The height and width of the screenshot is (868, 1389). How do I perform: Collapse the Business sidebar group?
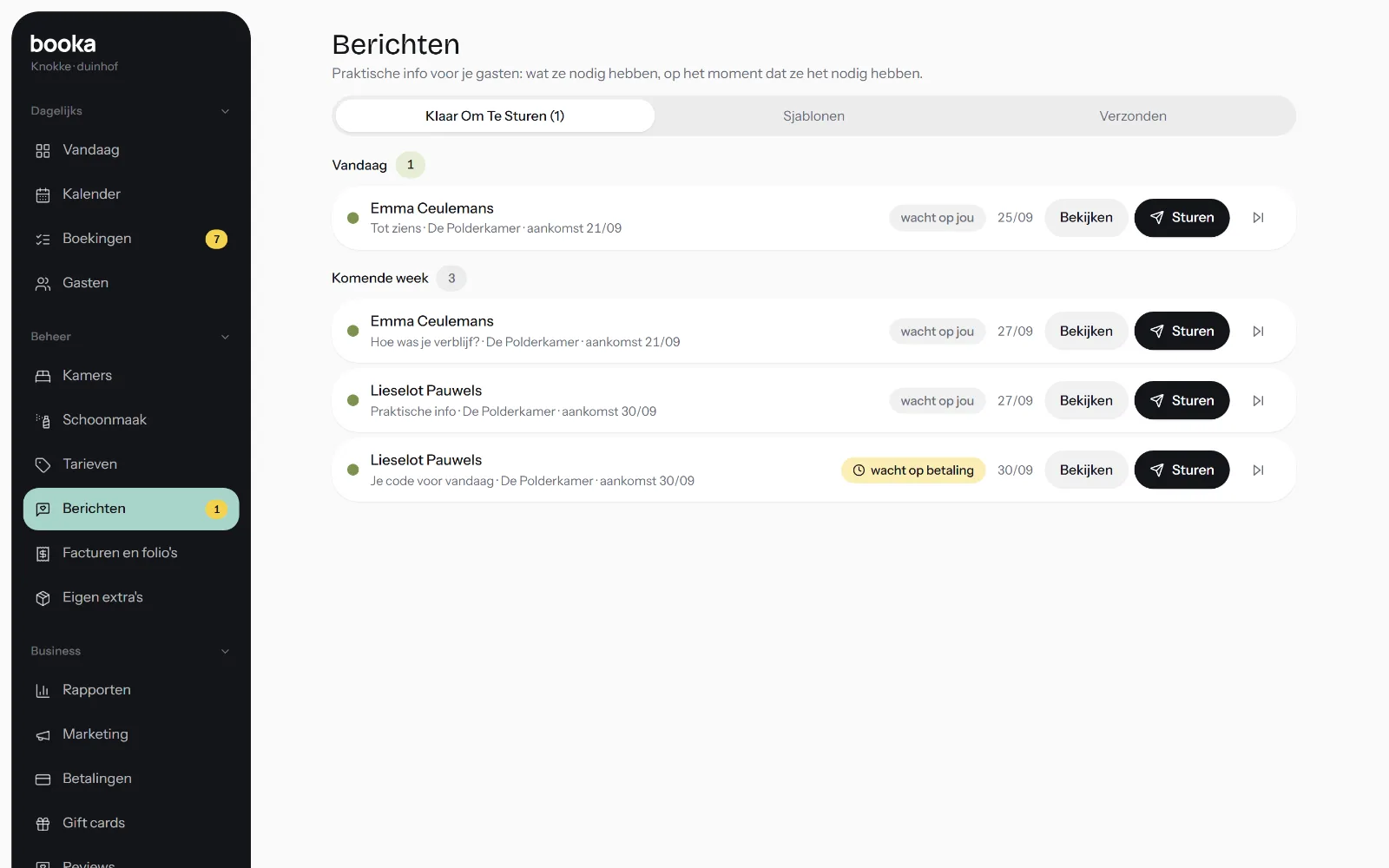click(225, 651)
